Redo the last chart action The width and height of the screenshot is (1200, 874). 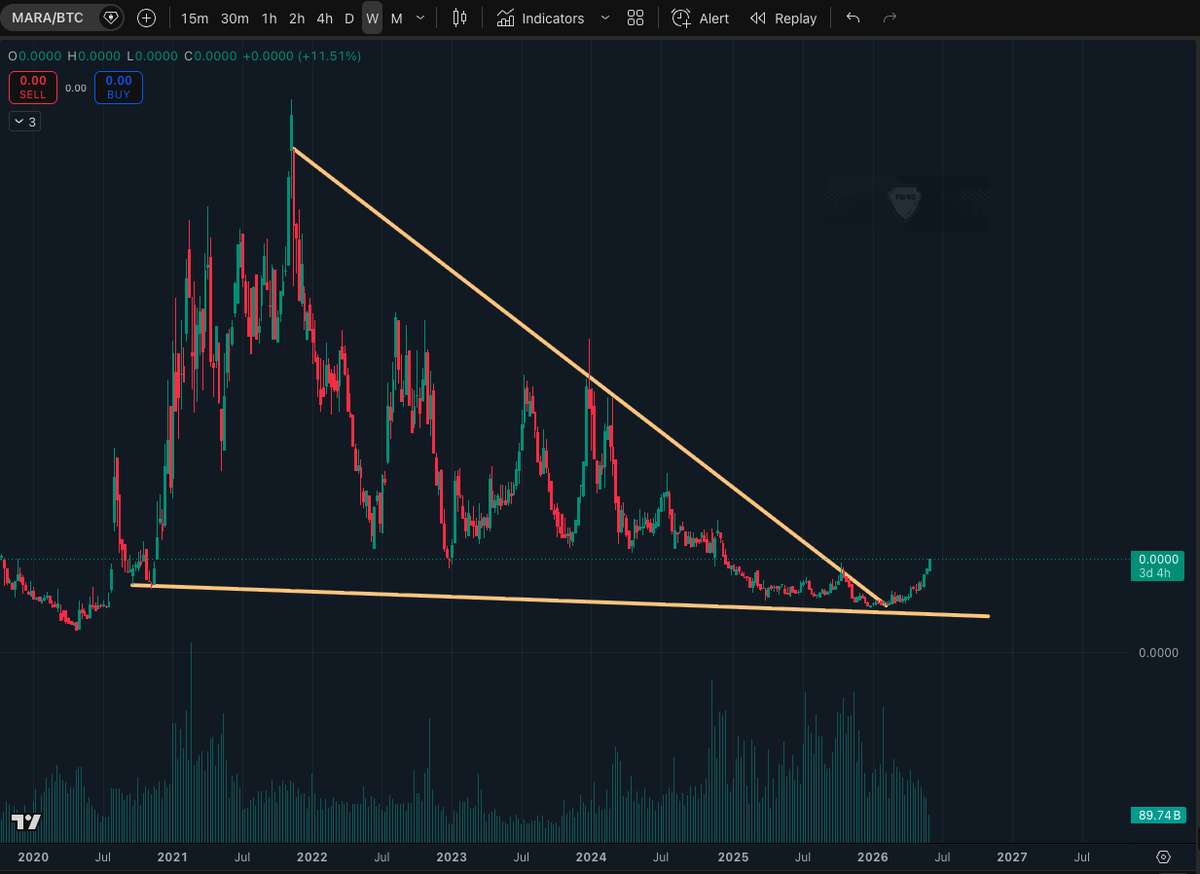pyautogui.click(x=889, y=18)
